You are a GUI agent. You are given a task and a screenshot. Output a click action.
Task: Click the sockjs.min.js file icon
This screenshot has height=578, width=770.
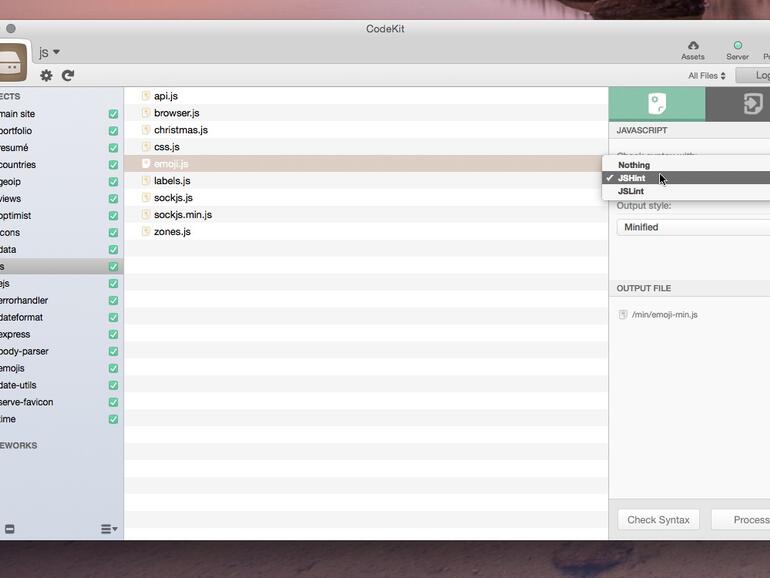click(x=145, y=214)
